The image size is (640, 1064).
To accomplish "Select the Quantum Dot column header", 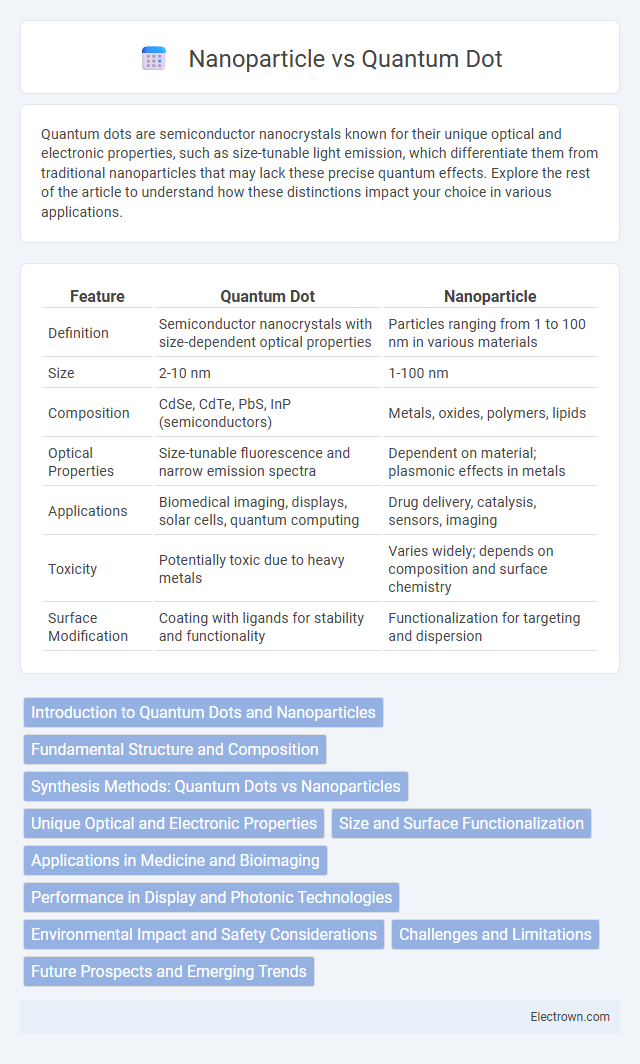I will click(267, 297).
